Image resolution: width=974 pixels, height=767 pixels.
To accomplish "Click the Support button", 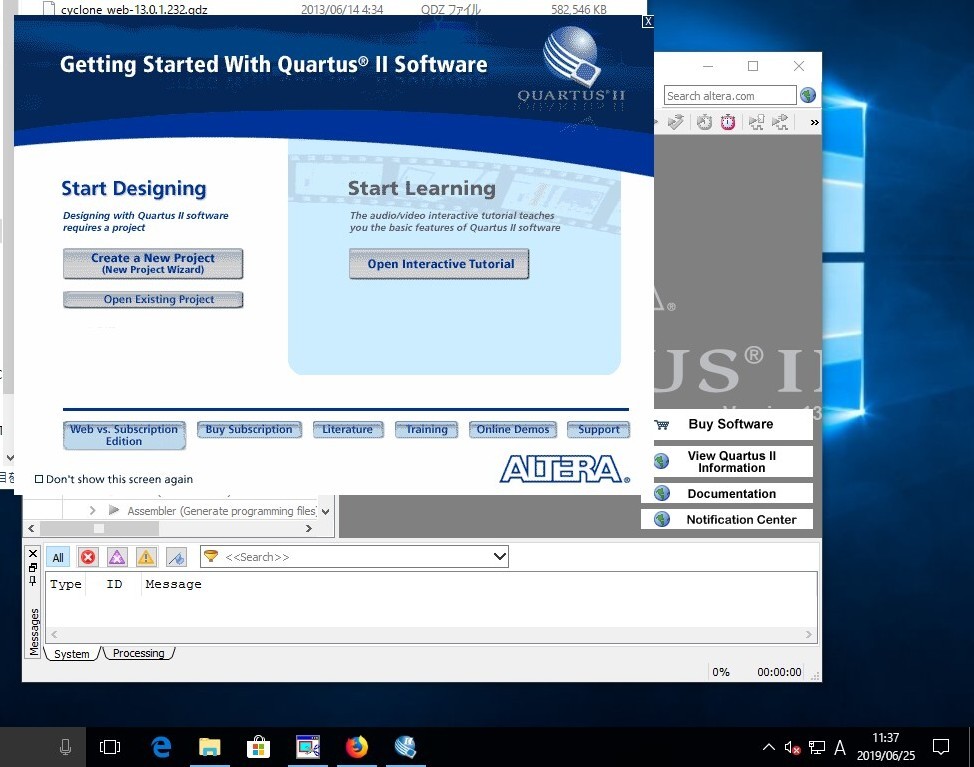I will pyautogui.click(x=599, y=429).
